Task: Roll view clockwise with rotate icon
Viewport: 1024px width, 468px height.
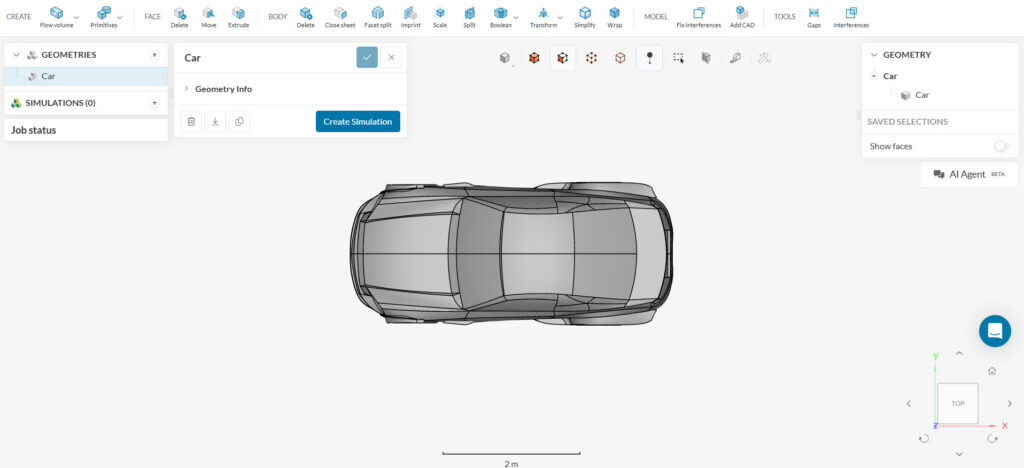Action: [x=993, y=439]
